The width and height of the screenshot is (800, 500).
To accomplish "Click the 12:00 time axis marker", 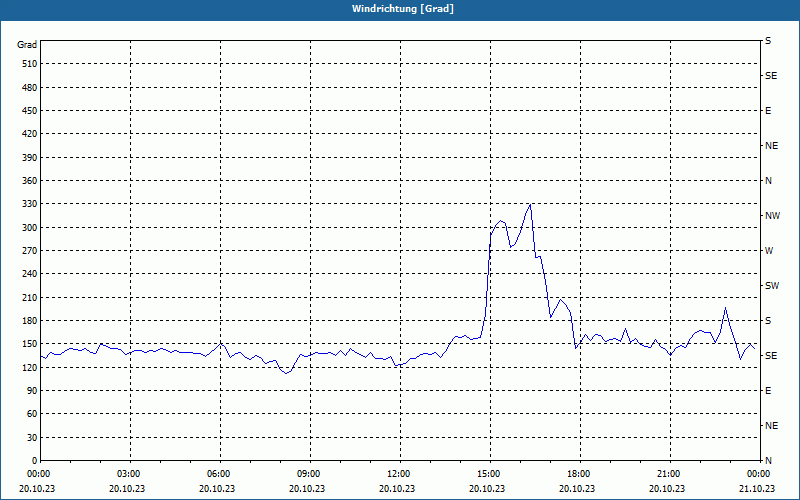I will click(400, 474).
